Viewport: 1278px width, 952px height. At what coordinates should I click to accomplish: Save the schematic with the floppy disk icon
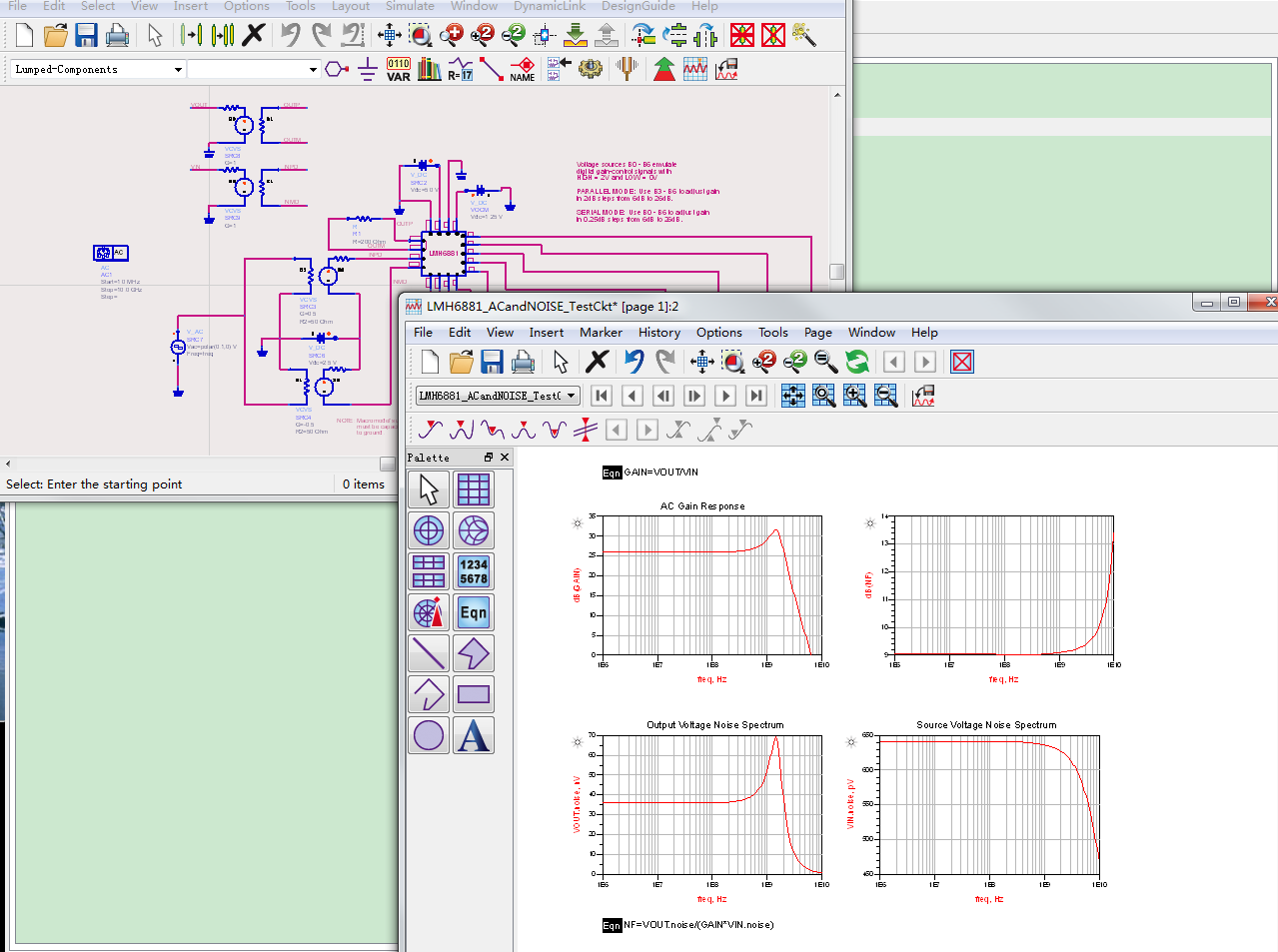(86, 35)
